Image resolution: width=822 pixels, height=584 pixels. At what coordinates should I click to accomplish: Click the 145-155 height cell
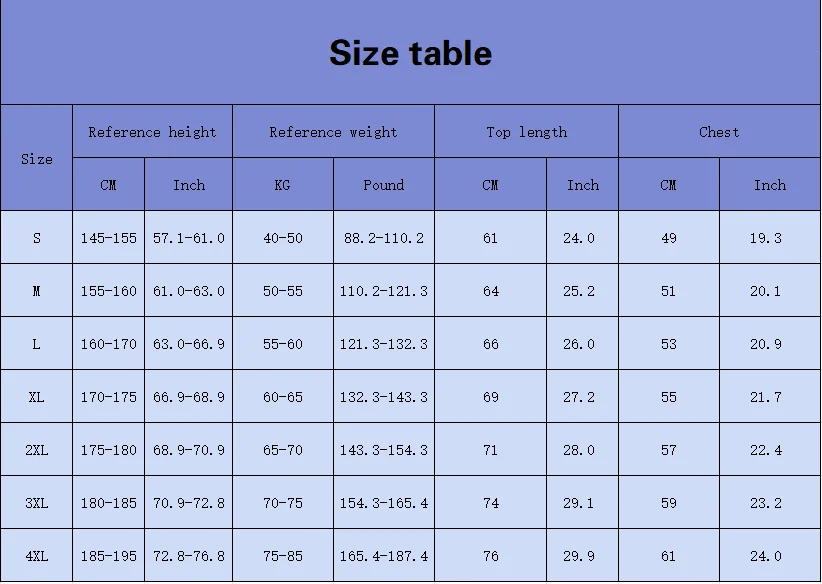tap(108, 238)
